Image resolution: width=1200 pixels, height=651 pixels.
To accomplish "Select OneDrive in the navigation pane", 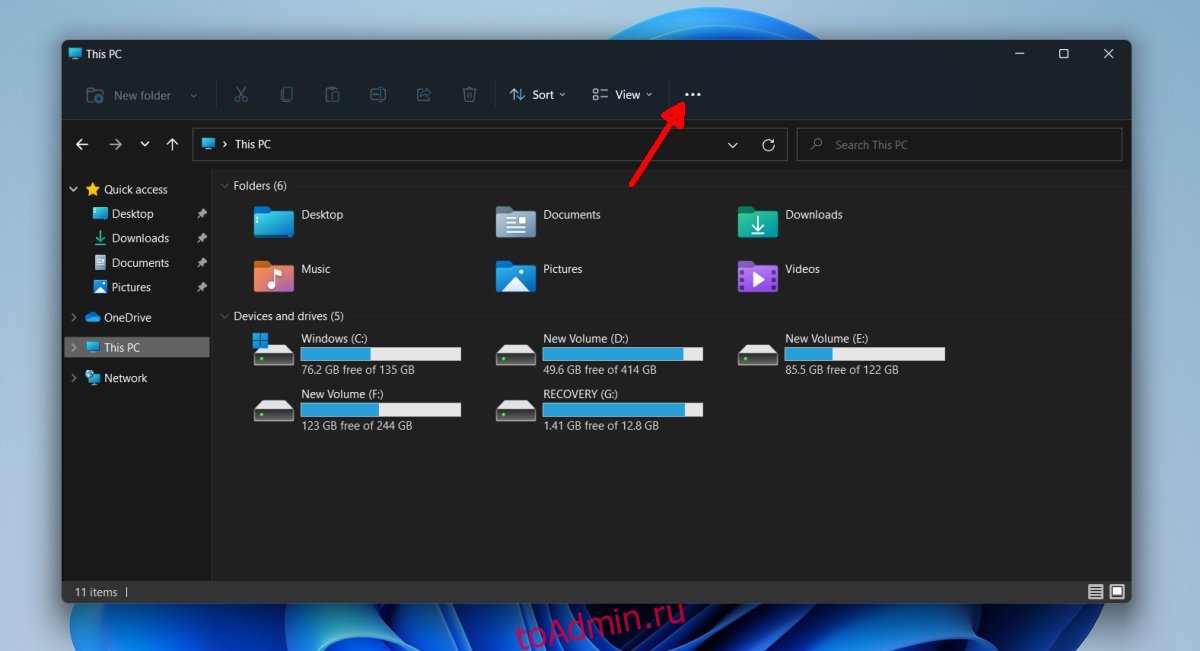I will tap(127, 318).
